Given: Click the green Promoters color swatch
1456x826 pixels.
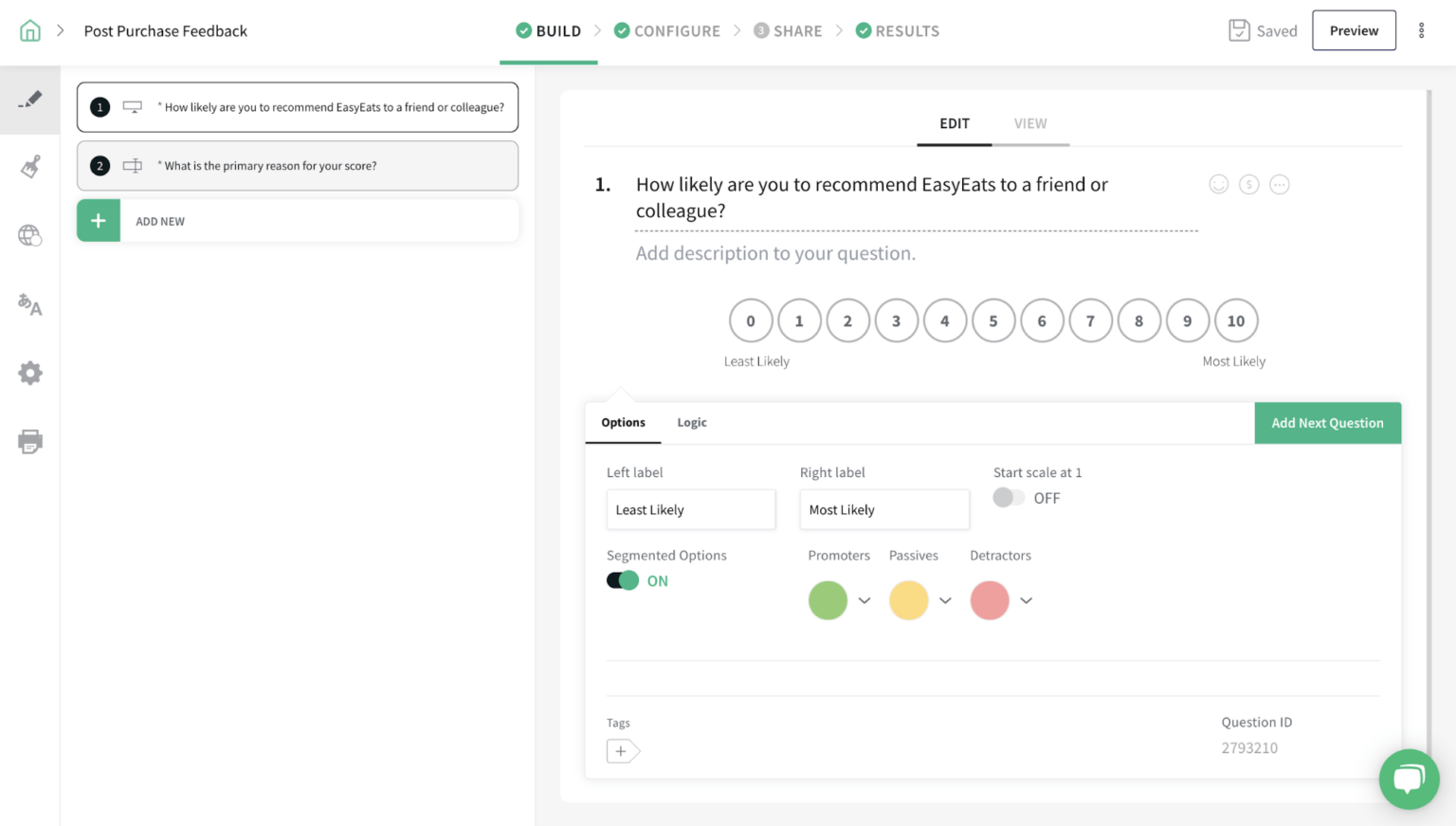Looking at the screenshot, I should coord(827,600).
